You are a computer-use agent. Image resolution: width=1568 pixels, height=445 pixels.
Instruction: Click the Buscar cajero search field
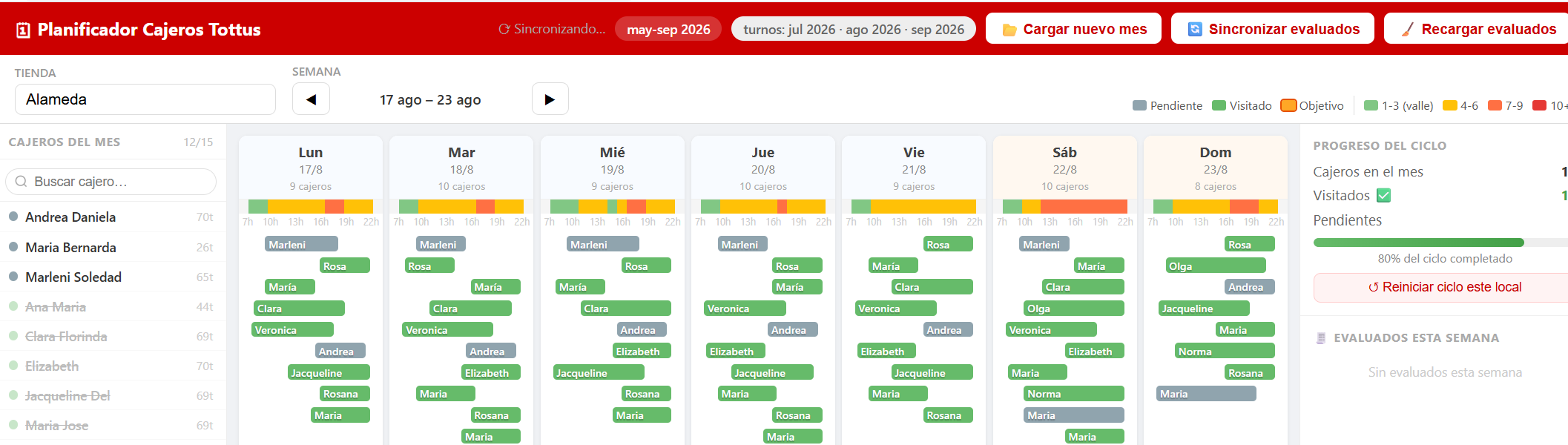pos(111,182)
